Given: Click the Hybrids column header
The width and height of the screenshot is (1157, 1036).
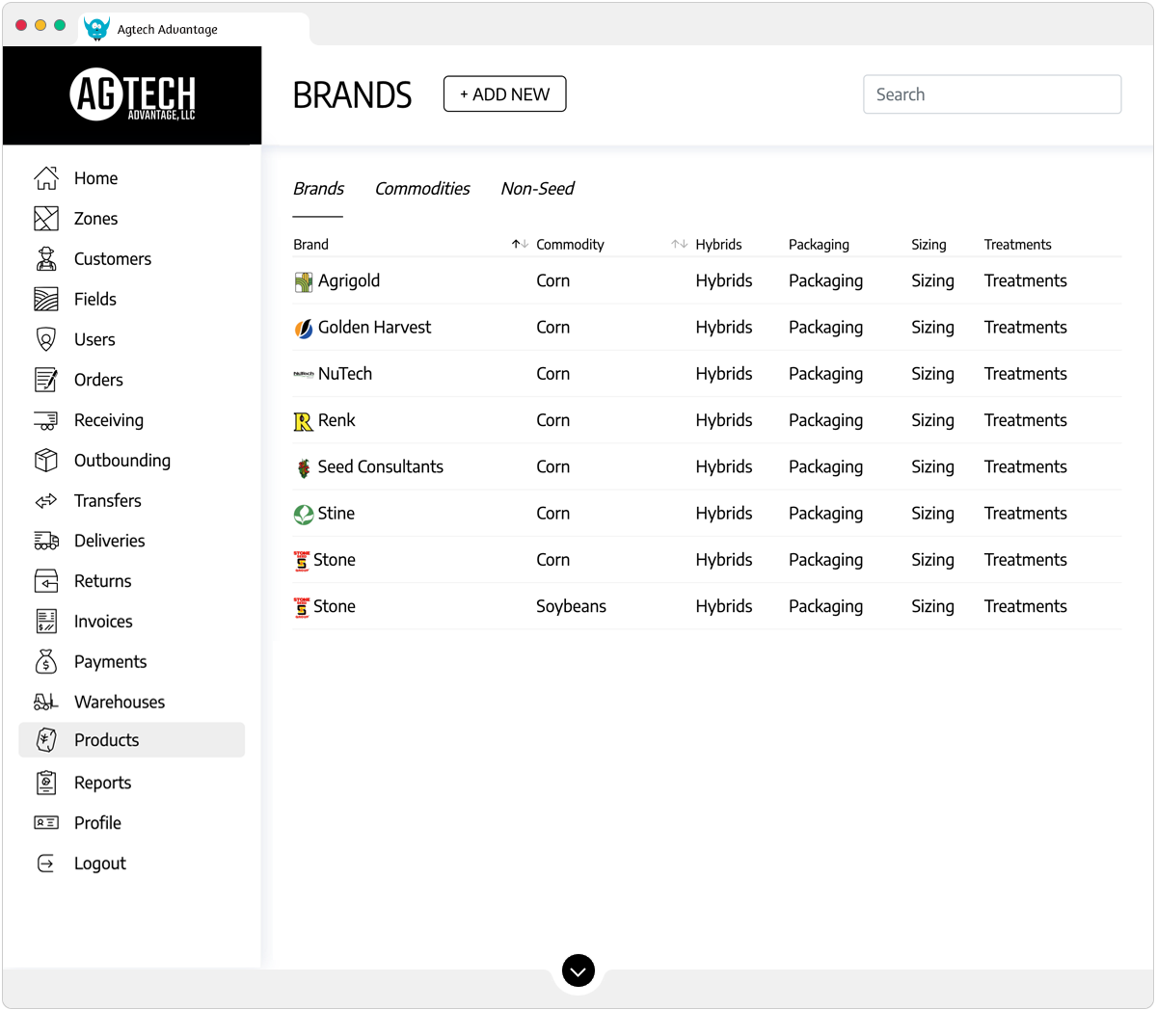Looking at the screenshot, I should tap(718, 245).
